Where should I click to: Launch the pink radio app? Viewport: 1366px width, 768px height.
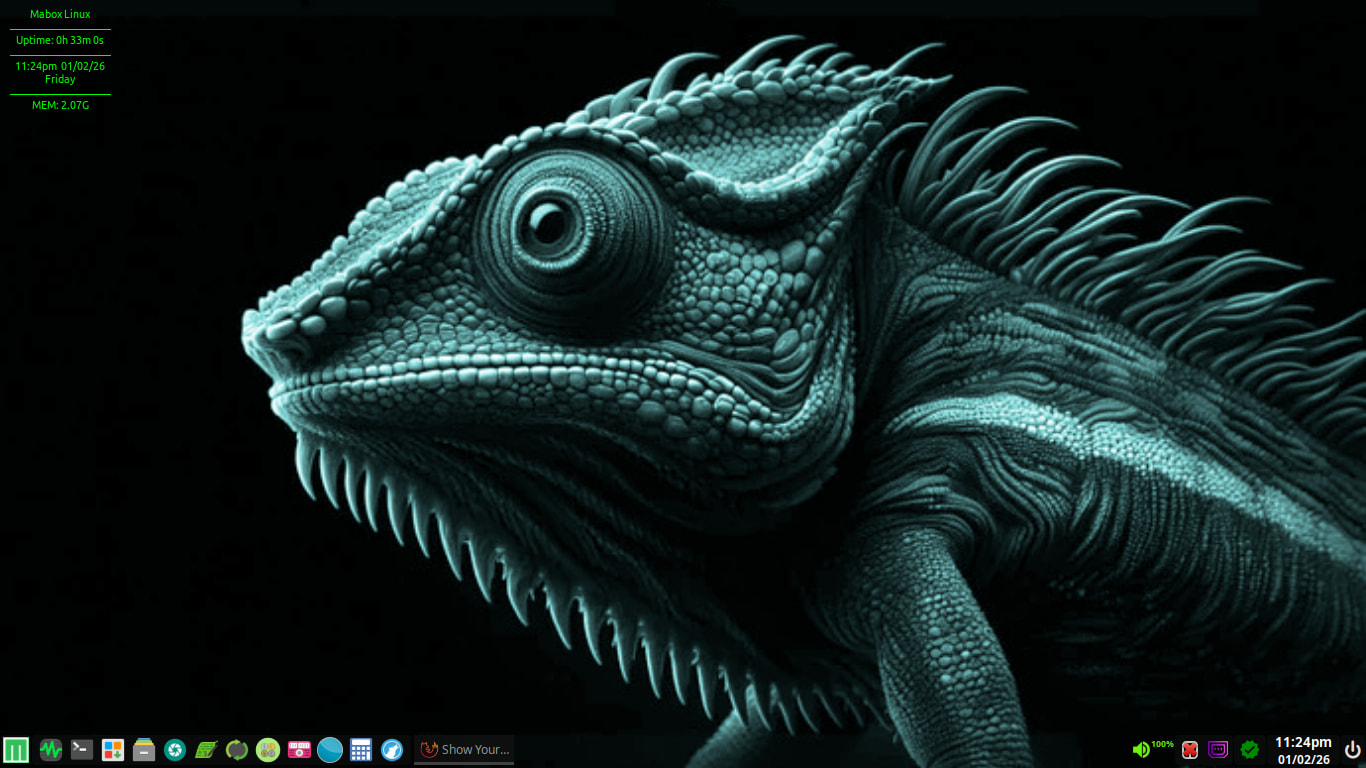(x=299, y=749)
